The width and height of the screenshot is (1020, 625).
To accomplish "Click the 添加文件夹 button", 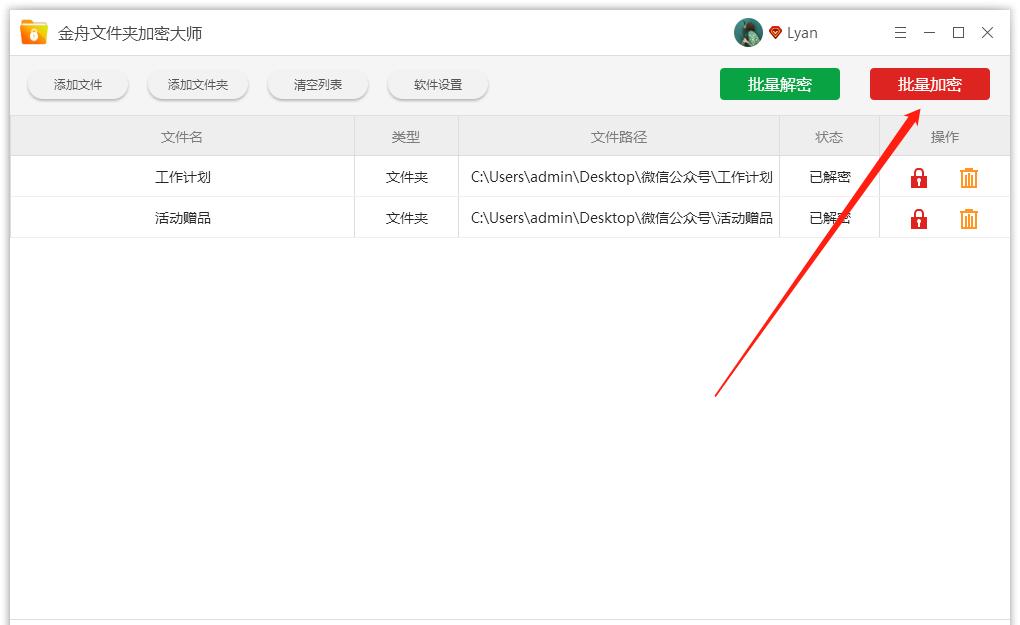I will [x=197, y=84].
